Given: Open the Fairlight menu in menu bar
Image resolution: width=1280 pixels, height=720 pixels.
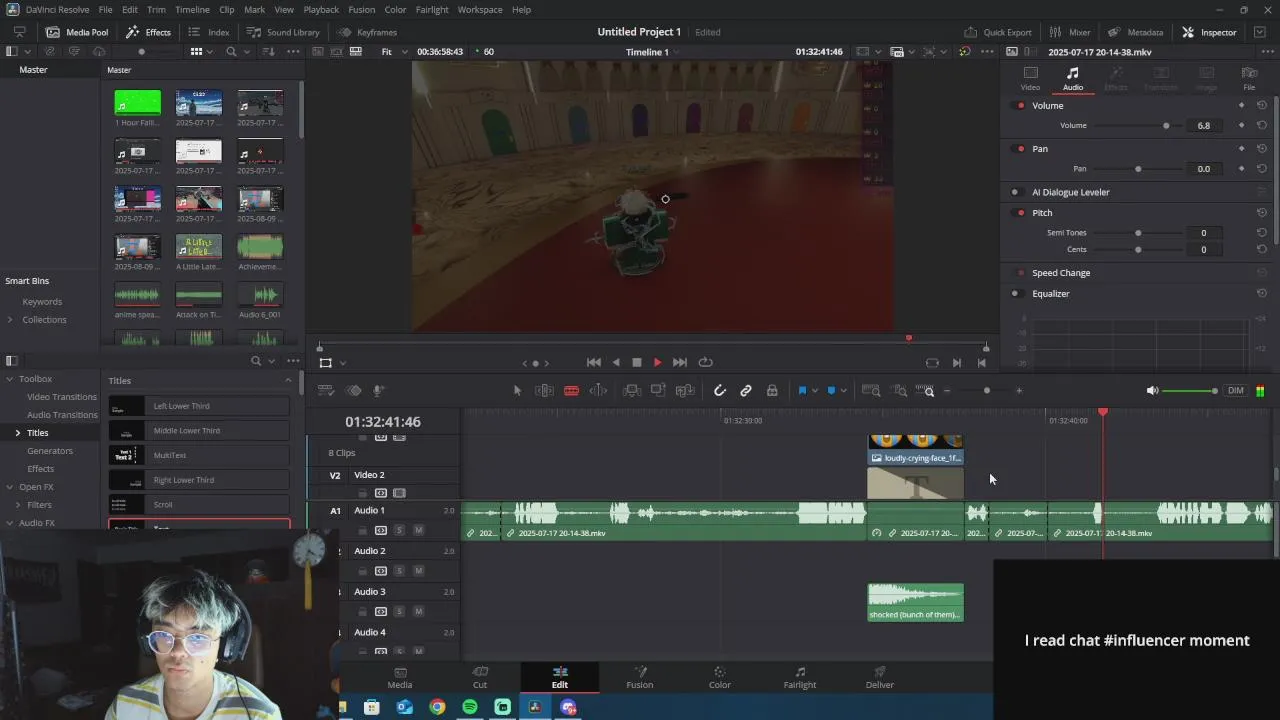Looking at the screenshot, I should (x=432, y=9).
